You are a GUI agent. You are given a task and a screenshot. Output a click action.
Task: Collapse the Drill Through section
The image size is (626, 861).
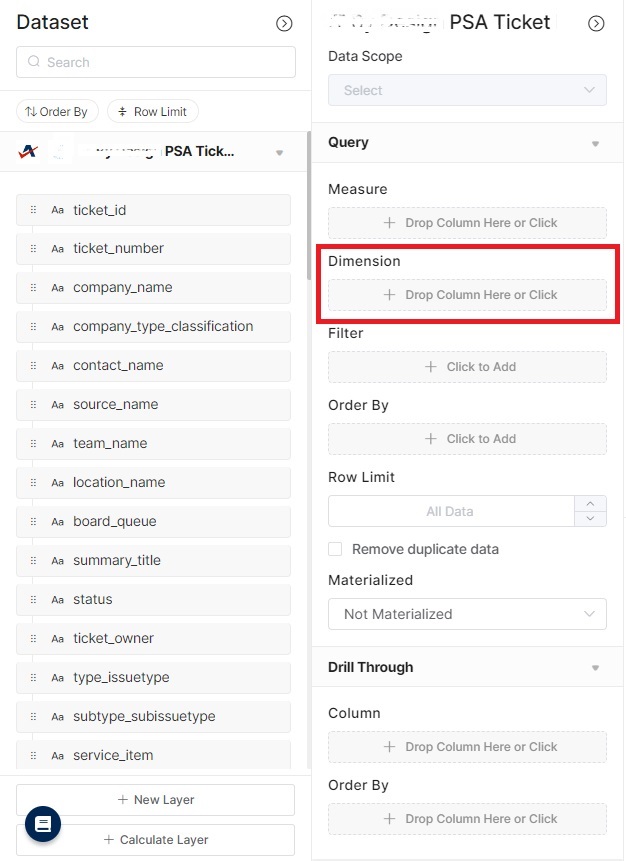595,668
